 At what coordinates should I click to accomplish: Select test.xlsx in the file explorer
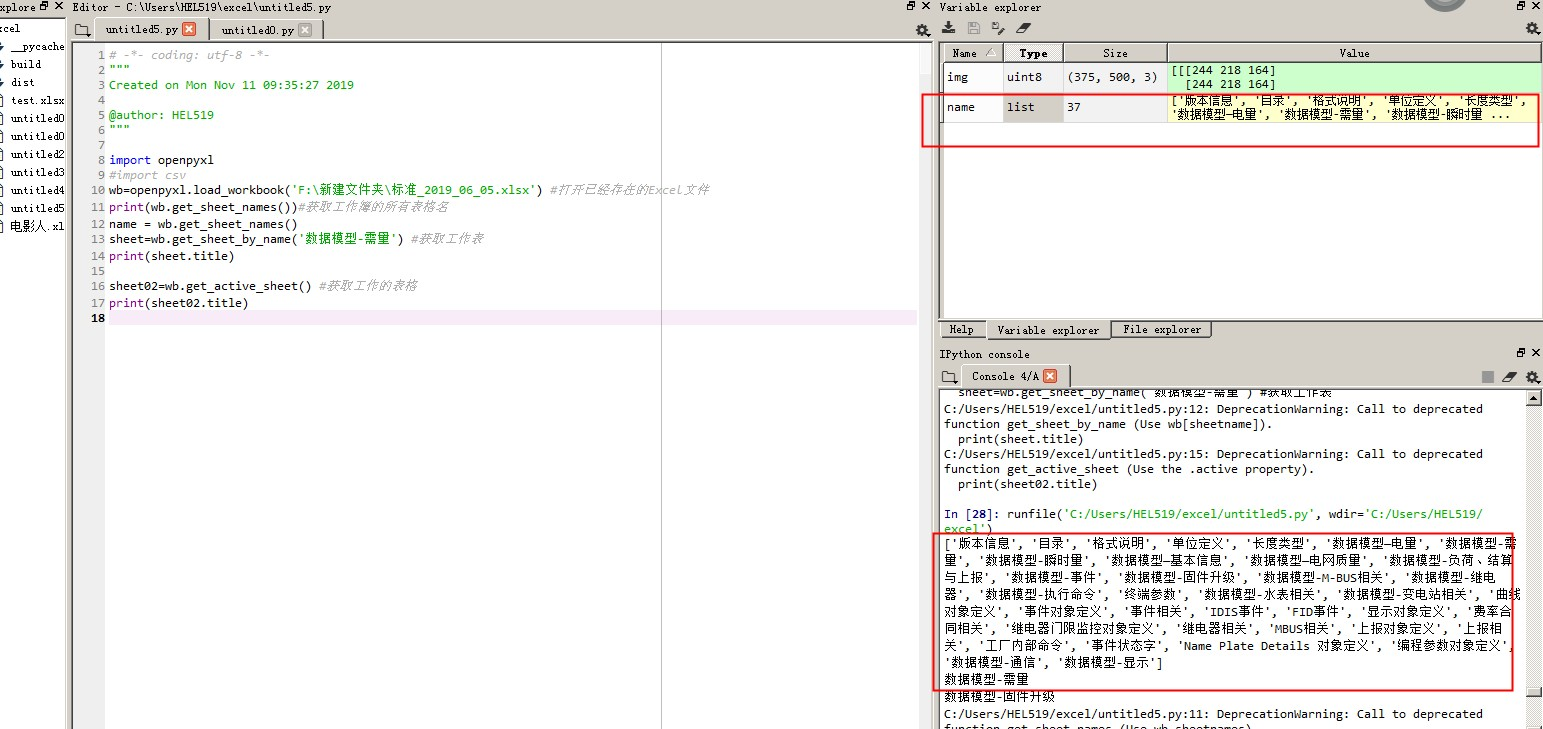pos(37,100)
